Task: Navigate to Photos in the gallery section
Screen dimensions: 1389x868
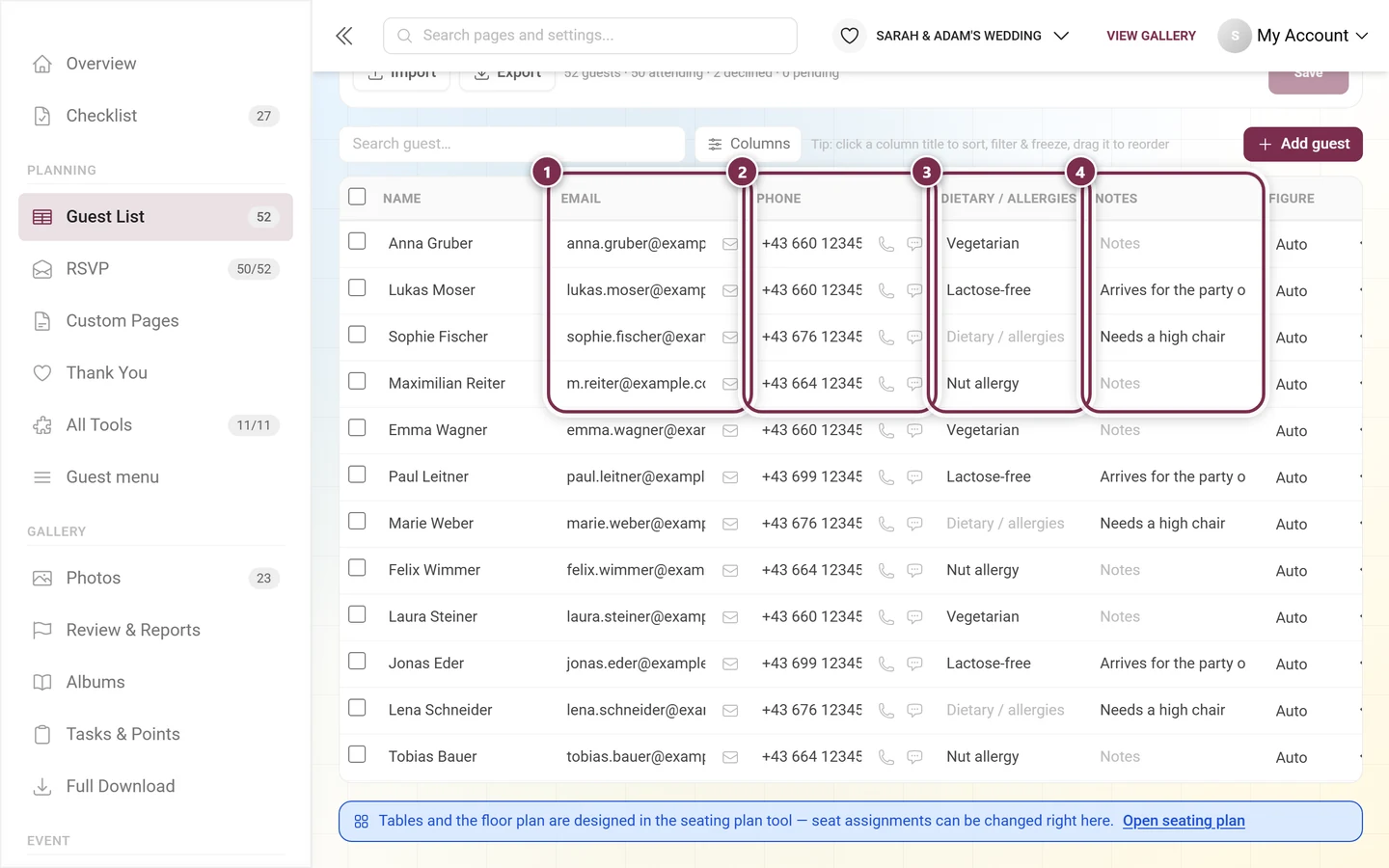Action: pos(155,579)
